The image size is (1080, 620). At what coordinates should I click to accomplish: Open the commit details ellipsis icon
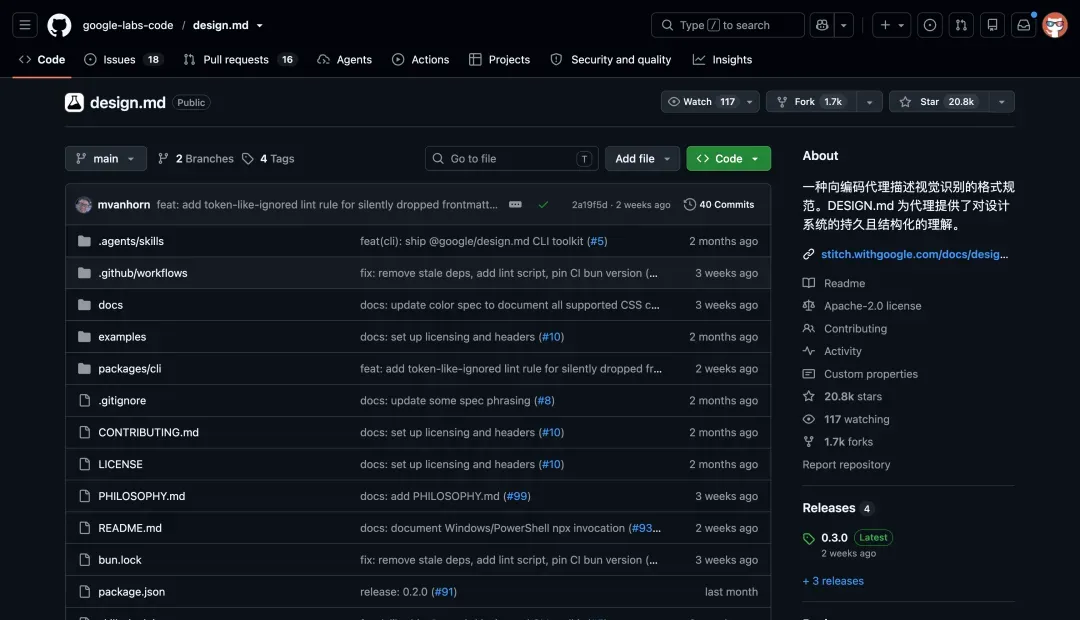coord(515,205)
